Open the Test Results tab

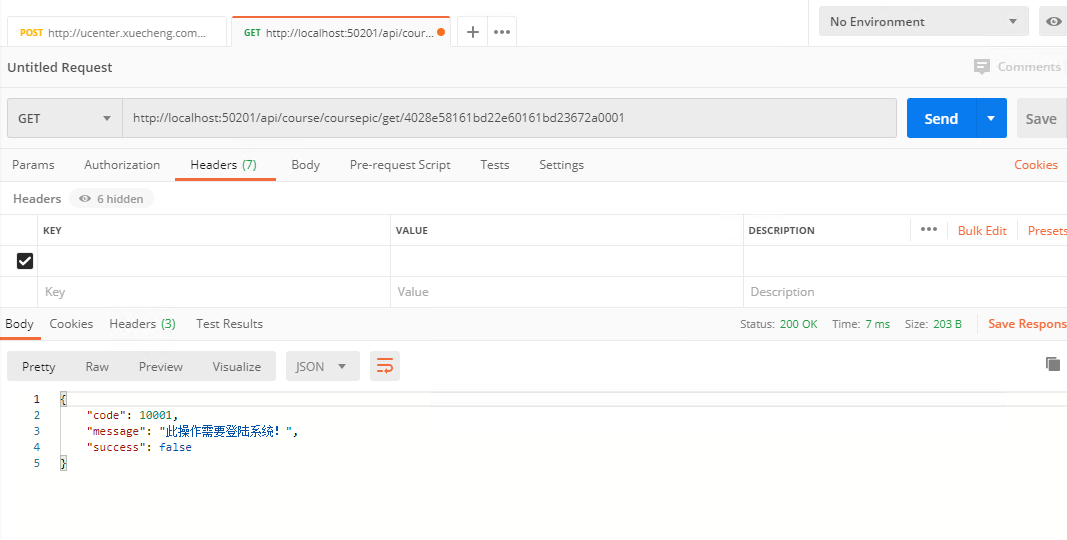click(229, 324)
